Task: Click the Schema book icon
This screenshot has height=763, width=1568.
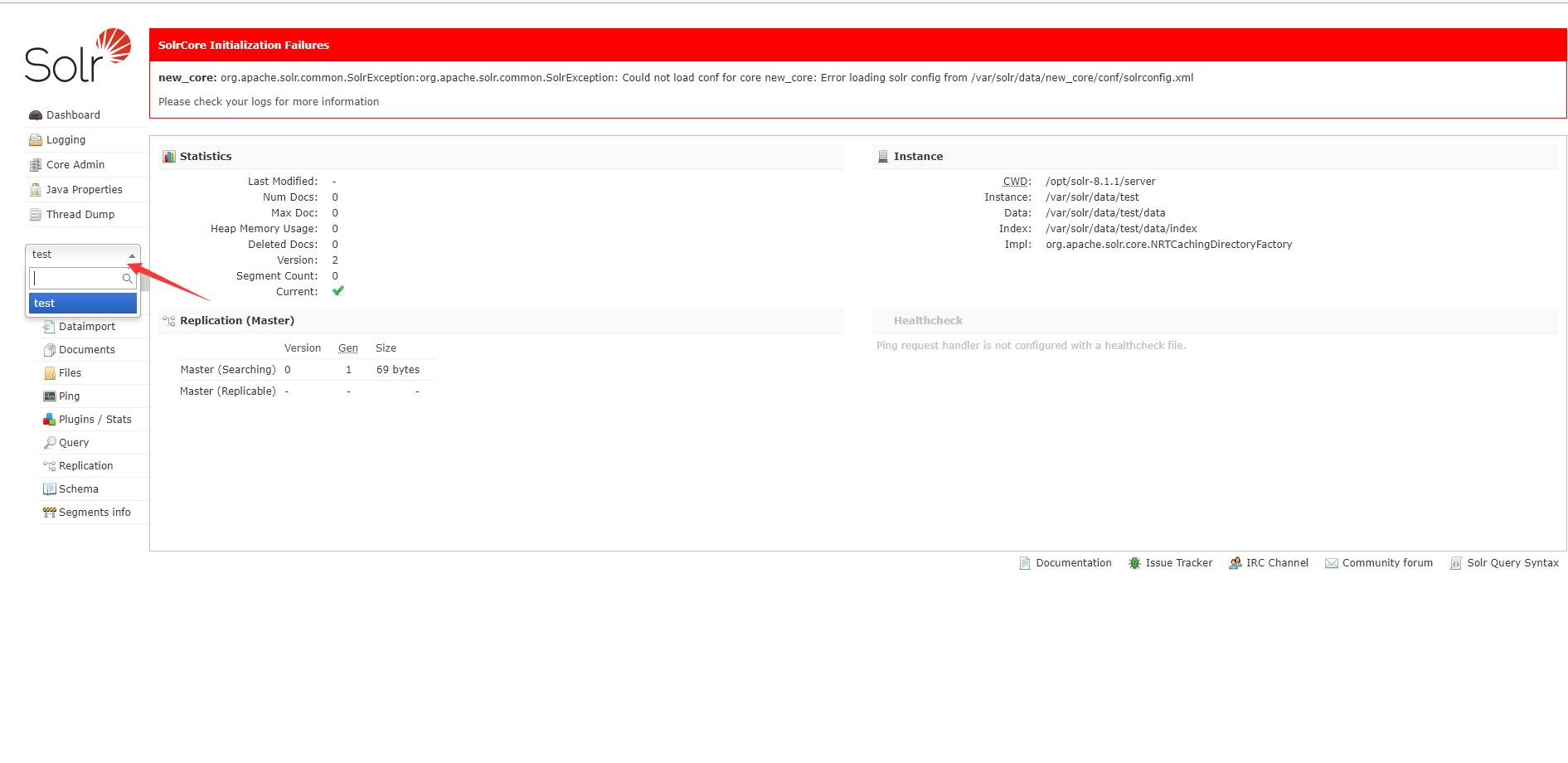Action: pos(50,489)
